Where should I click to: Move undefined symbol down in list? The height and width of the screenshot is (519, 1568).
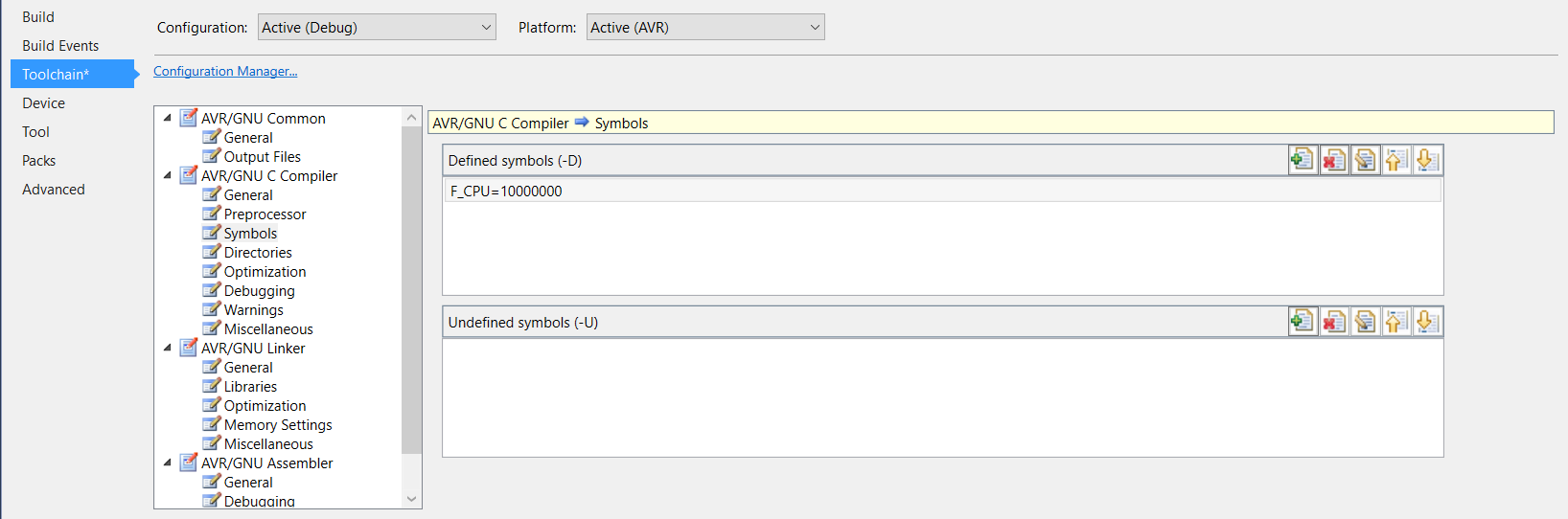(1427, 322)
